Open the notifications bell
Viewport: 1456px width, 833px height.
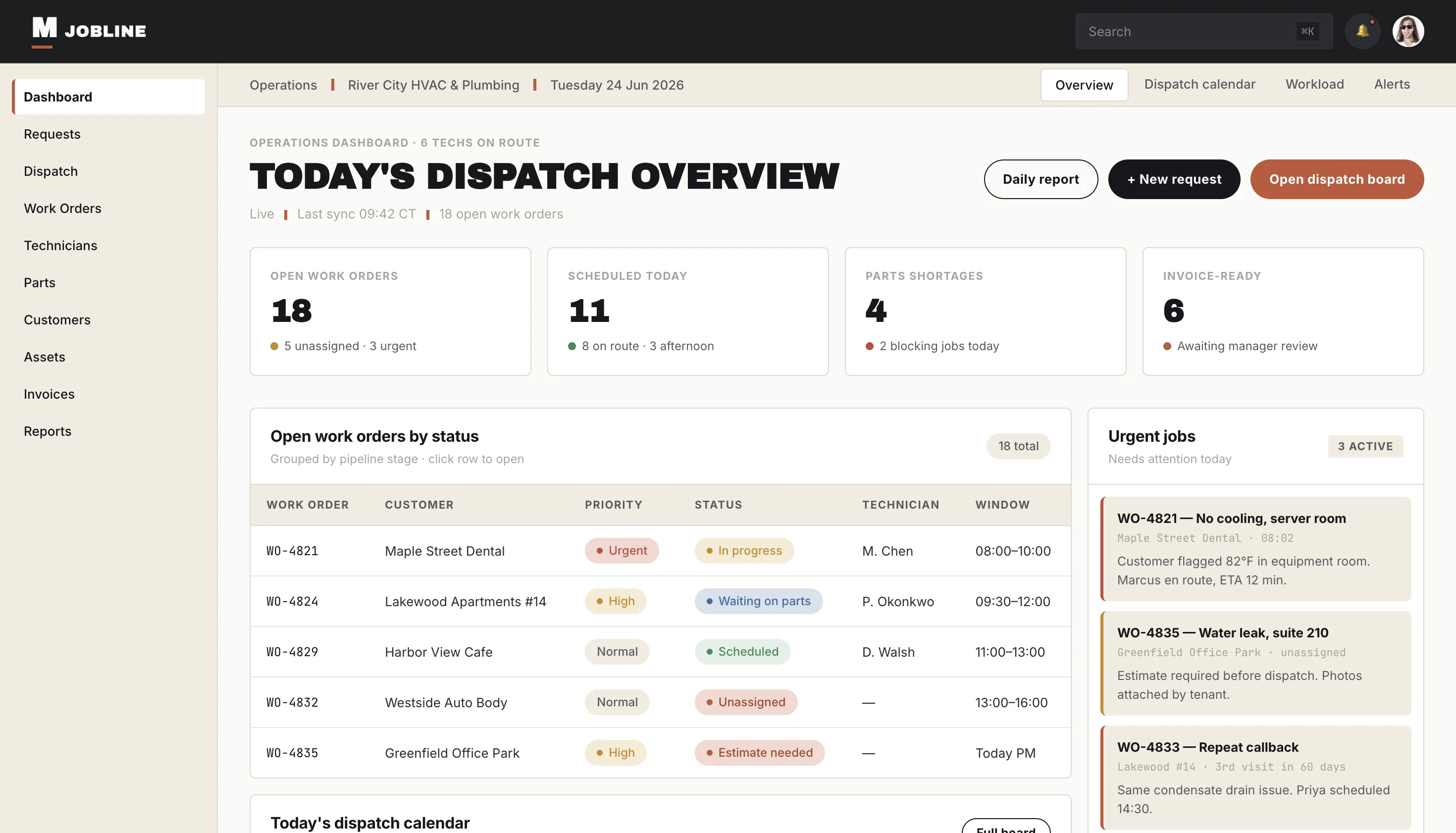[1363, 31]
